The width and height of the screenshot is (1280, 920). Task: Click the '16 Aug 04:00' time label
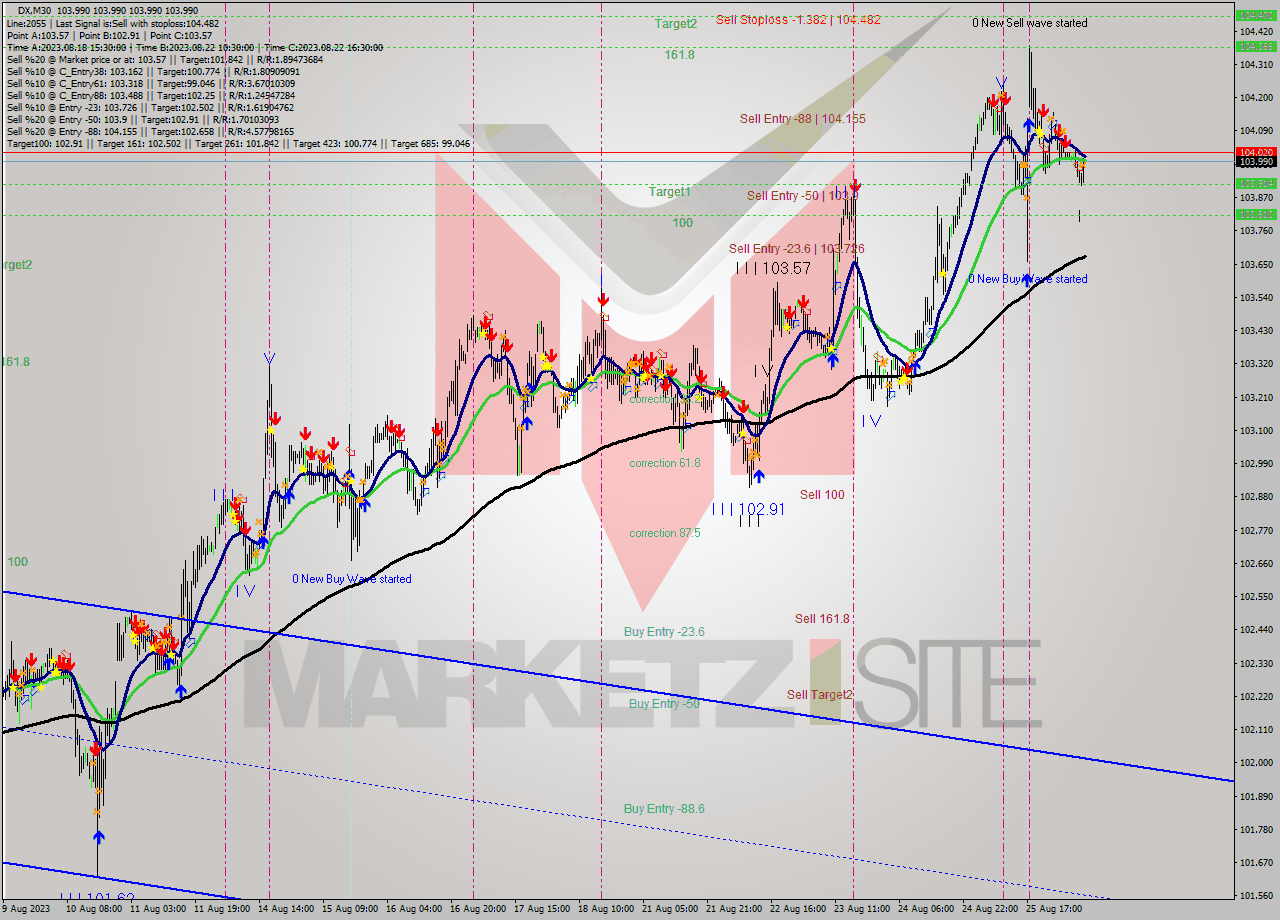point(416,909)
